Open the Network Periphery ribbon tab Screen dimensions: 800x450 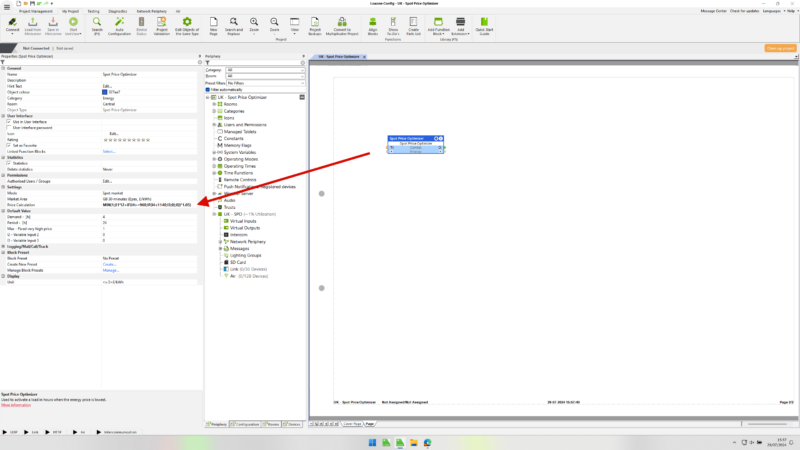pyautogui.click(x=151, y=10)
